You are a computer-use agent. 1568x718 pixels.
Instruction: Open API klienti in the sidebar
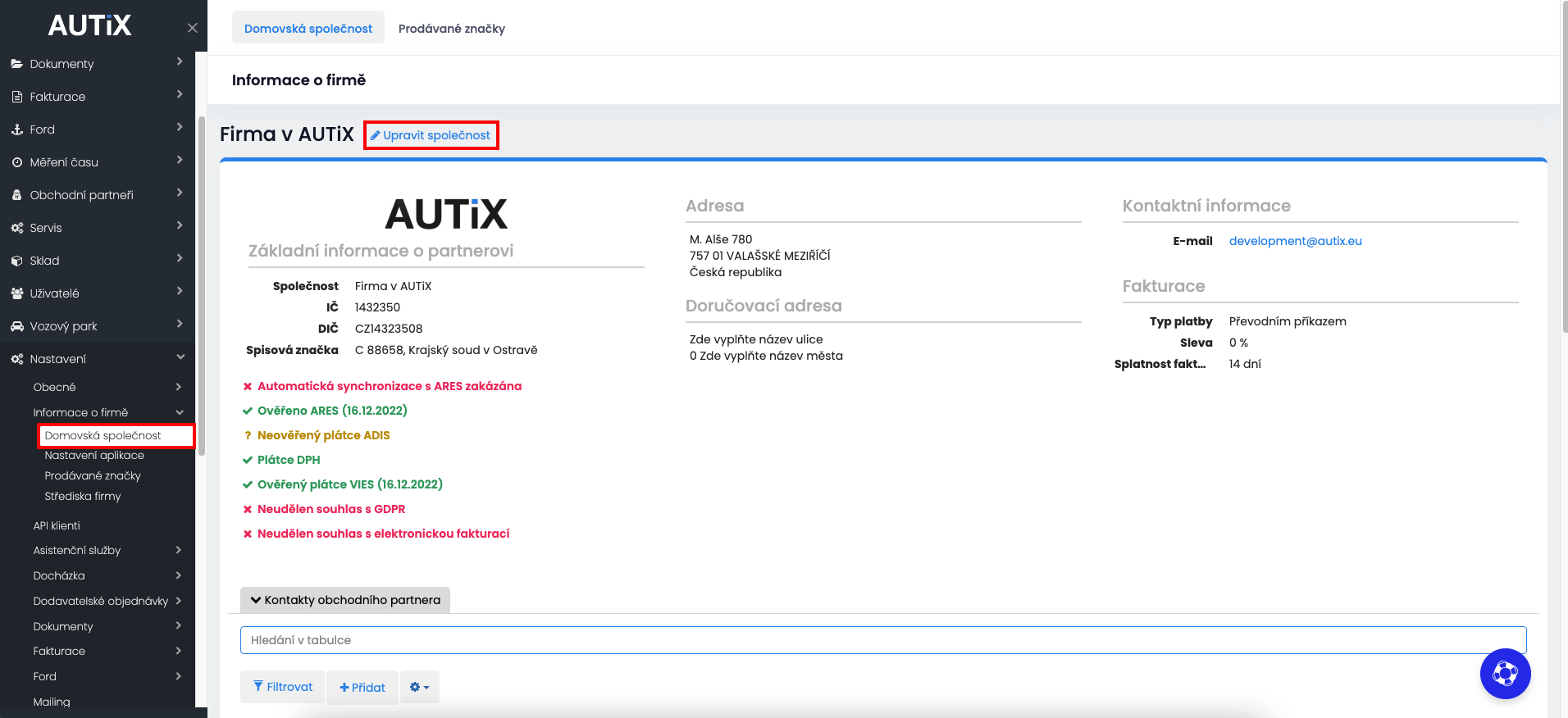pos(57,526)
